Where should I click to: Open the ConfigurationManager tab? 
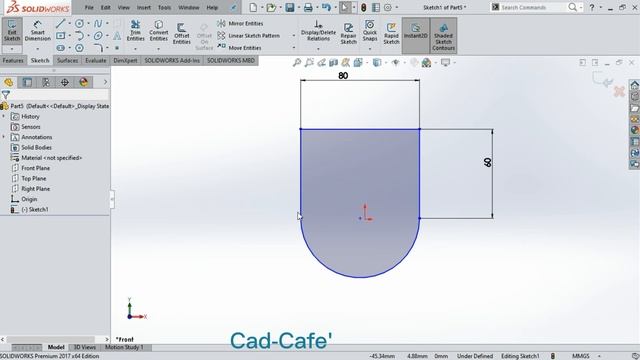point(46,82)
